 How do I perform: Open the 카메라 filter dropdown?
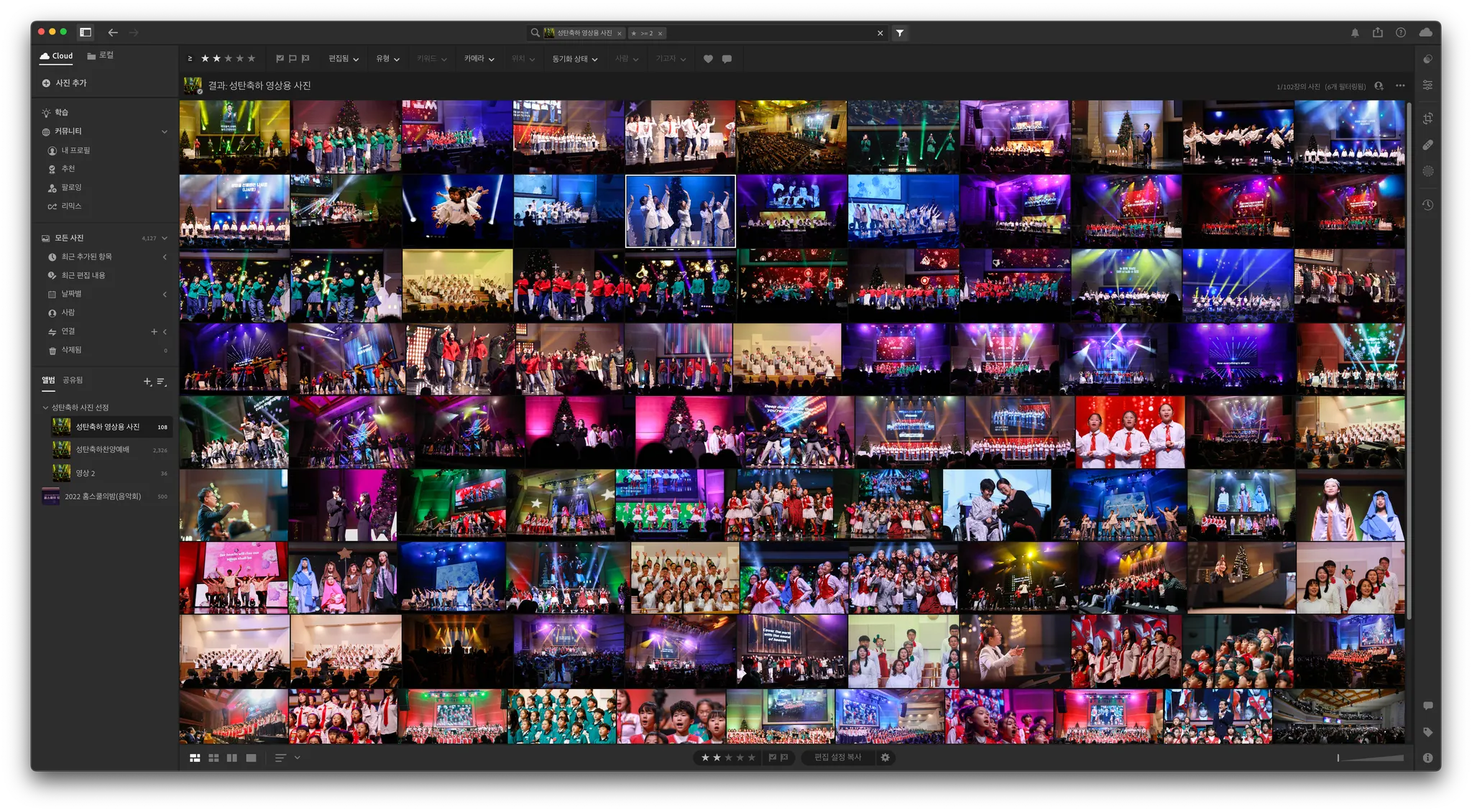tap(479, 59)
